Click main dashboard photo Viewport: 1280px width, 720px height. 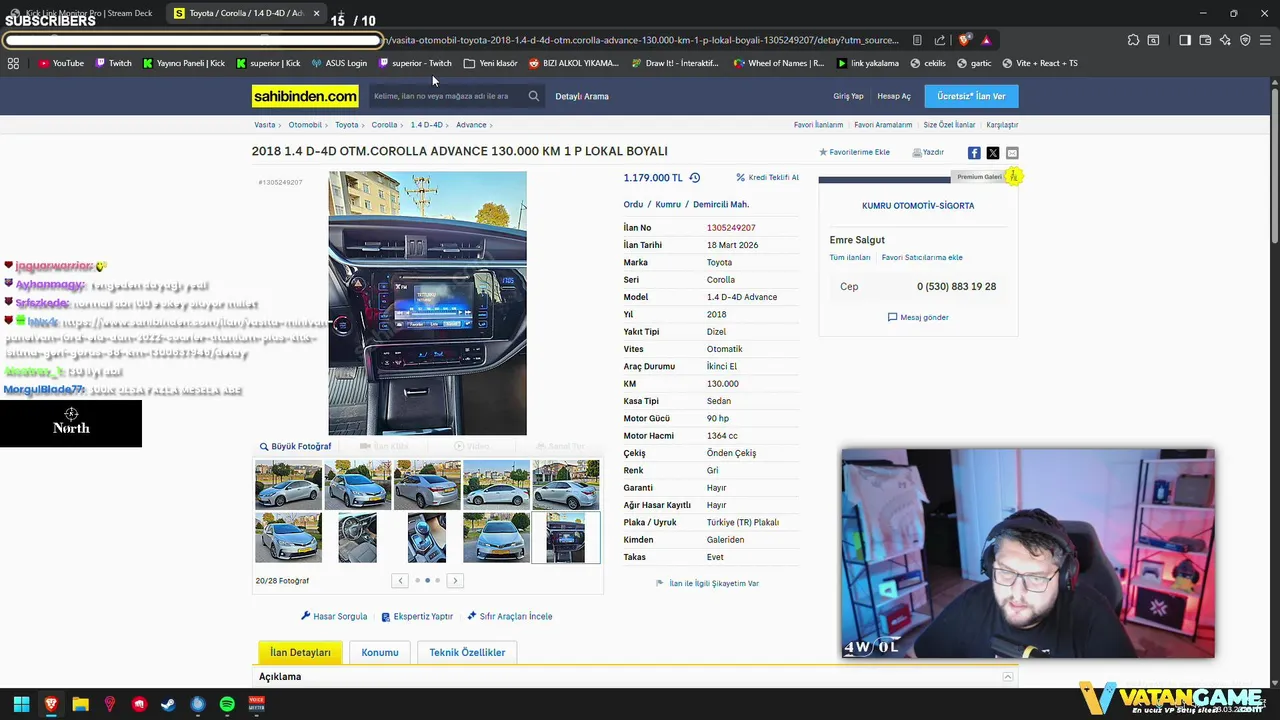pos(427,303)
